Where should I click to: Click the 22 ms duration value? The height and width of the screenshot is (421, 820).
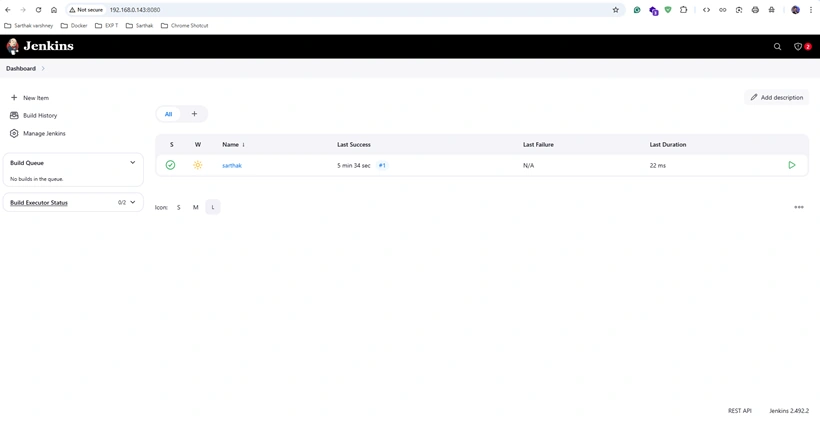(658, 165)
